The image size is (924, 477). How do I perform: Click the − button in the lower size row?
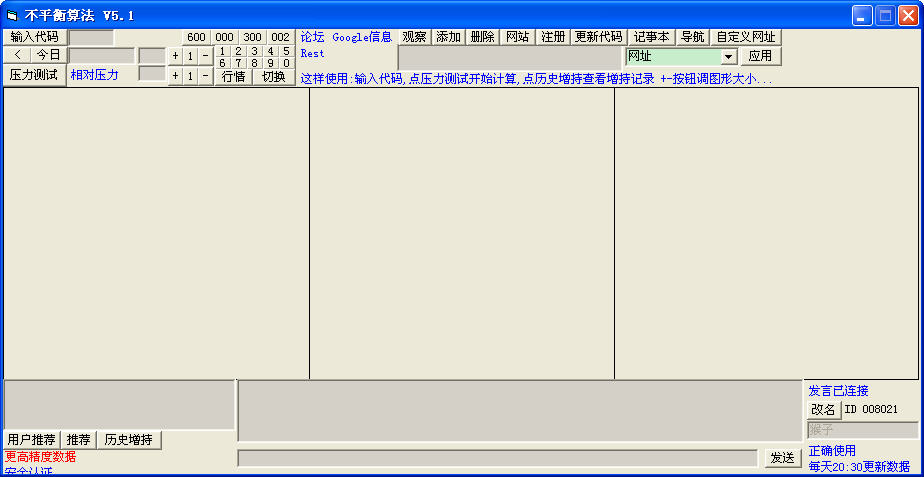pyautogui.click(x=205, y=76)
